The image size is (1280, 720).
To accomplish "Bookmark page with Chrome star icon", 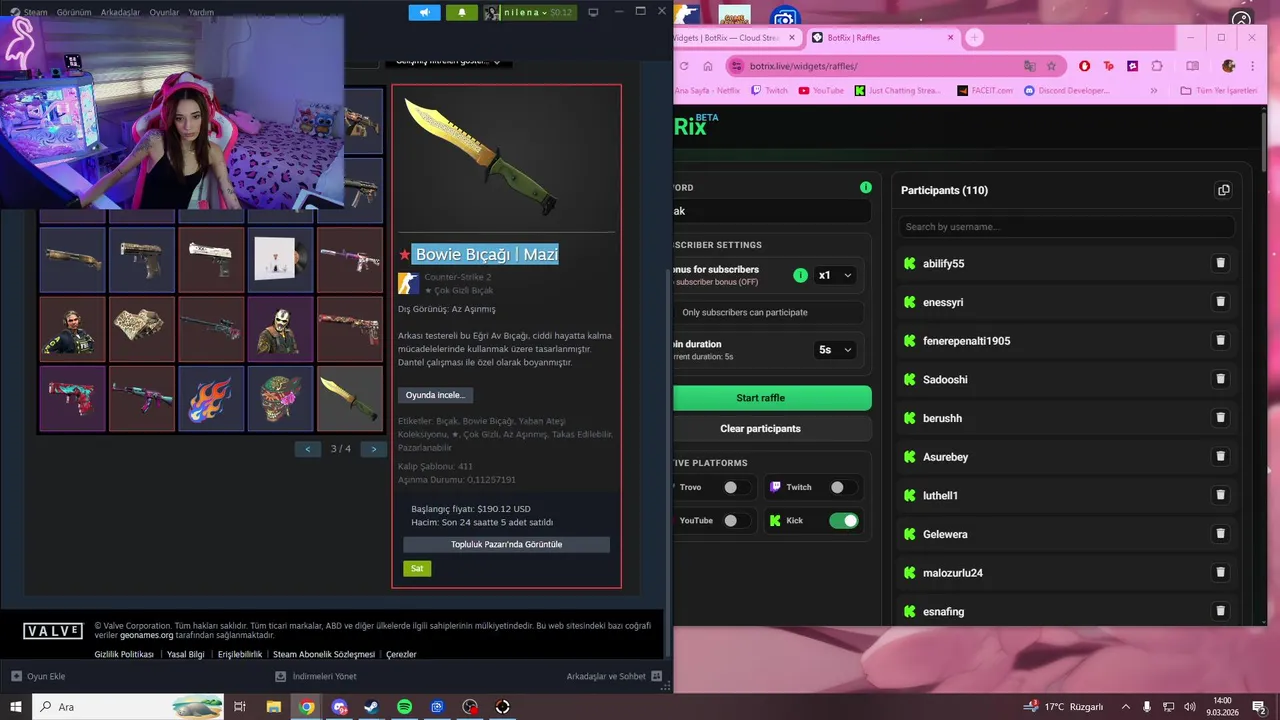I will pos(1051,66).
